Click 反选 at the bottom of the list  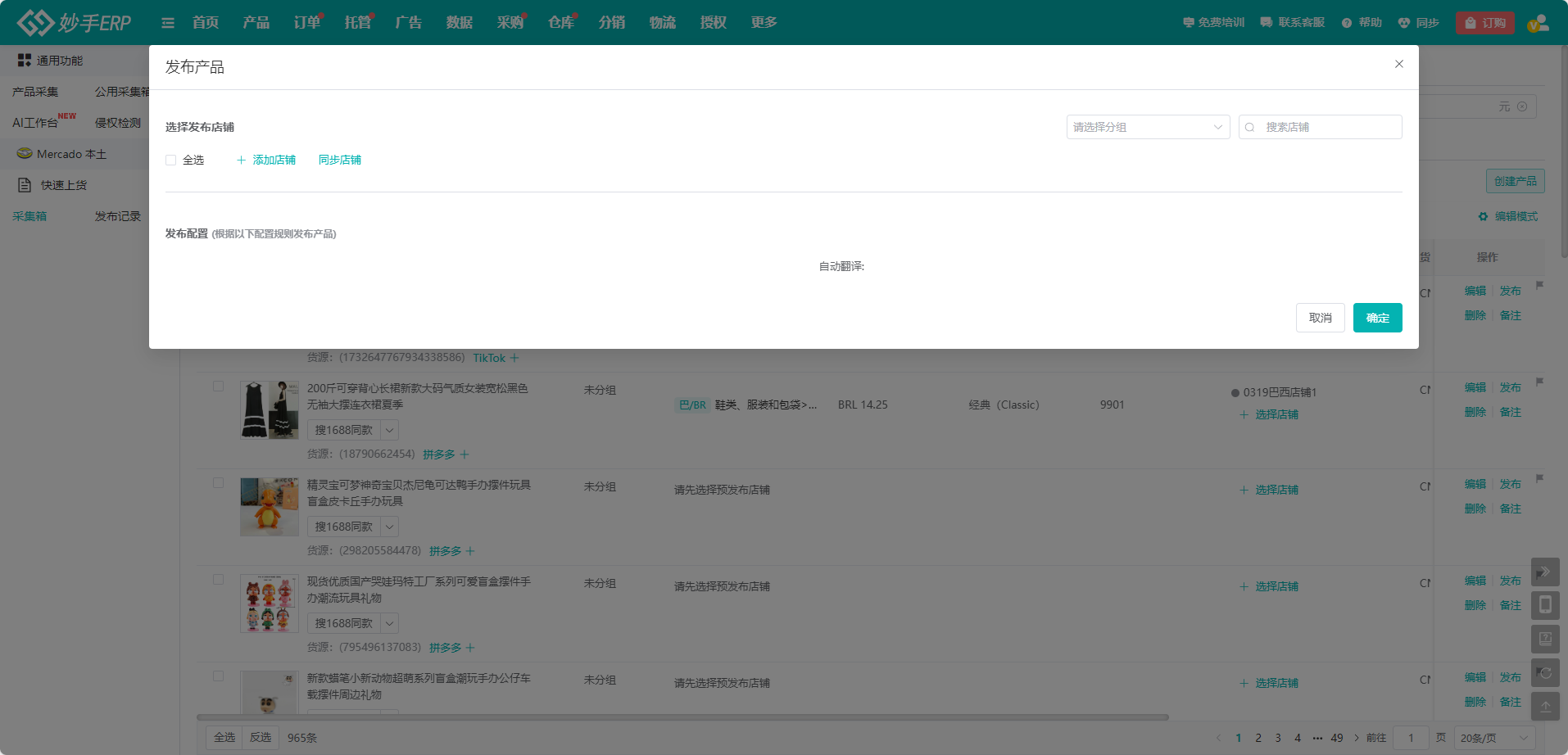261,738
